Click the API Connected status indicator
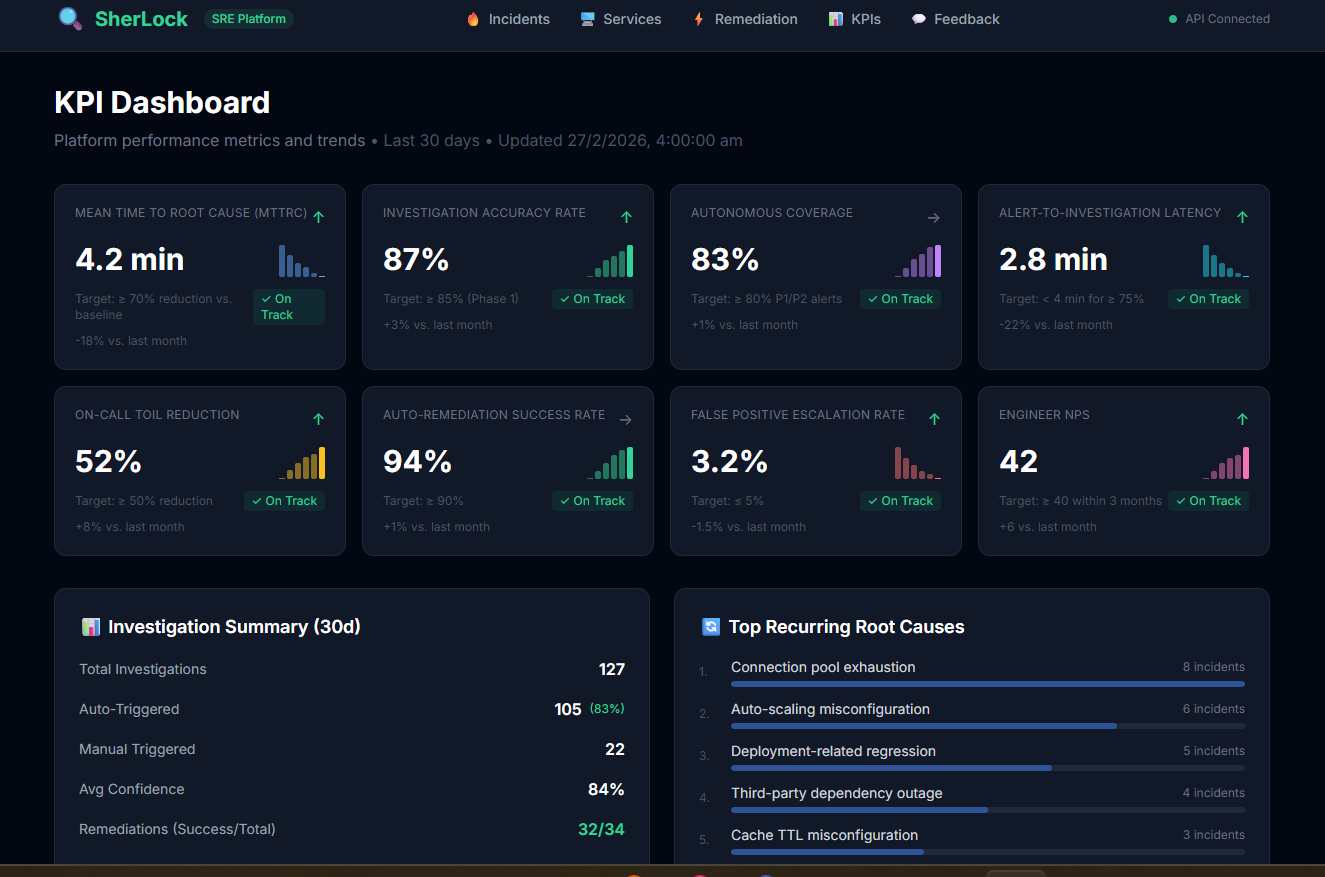Screen dimensions: 1325x877 click(x=1219, y=19)
